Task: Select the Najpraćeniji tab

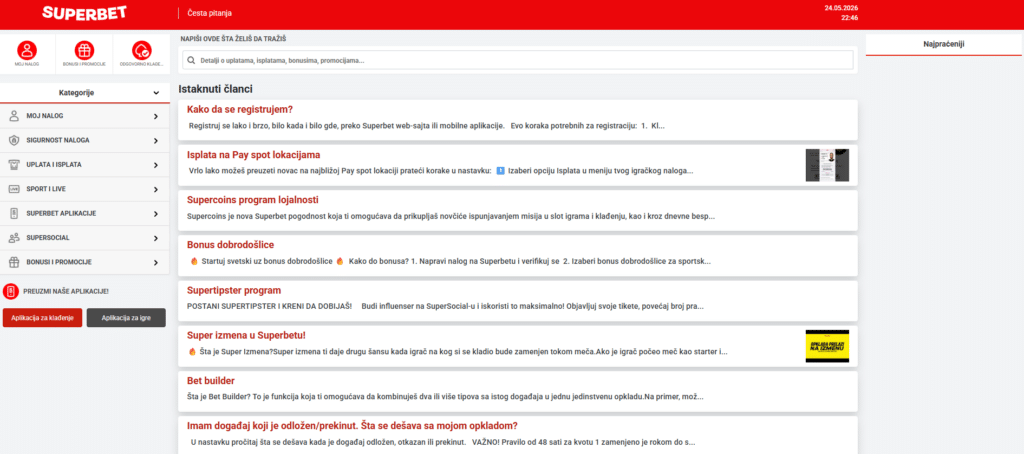Action: pyautogui.click(x=944, y=44)
